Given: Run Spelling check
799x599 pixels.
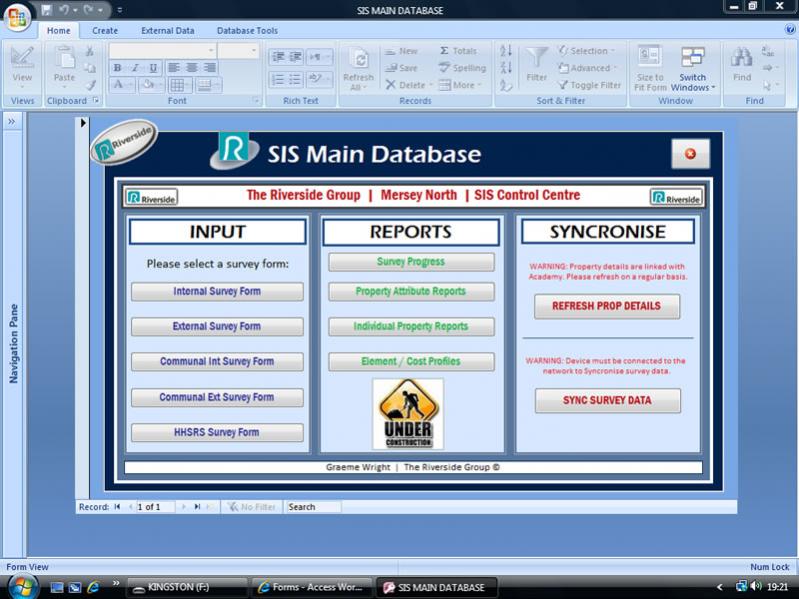Looking at the screenshot, I should click(462, 68).
